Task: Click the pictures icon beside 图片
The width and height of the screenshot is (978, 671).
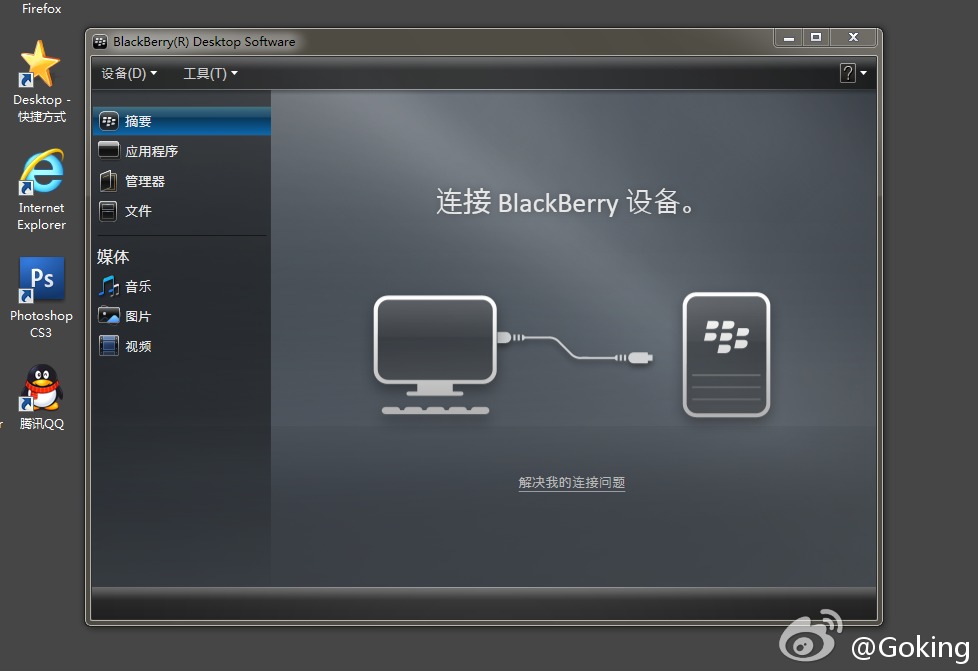Action: pyautogui.click(x=109, y=316)
